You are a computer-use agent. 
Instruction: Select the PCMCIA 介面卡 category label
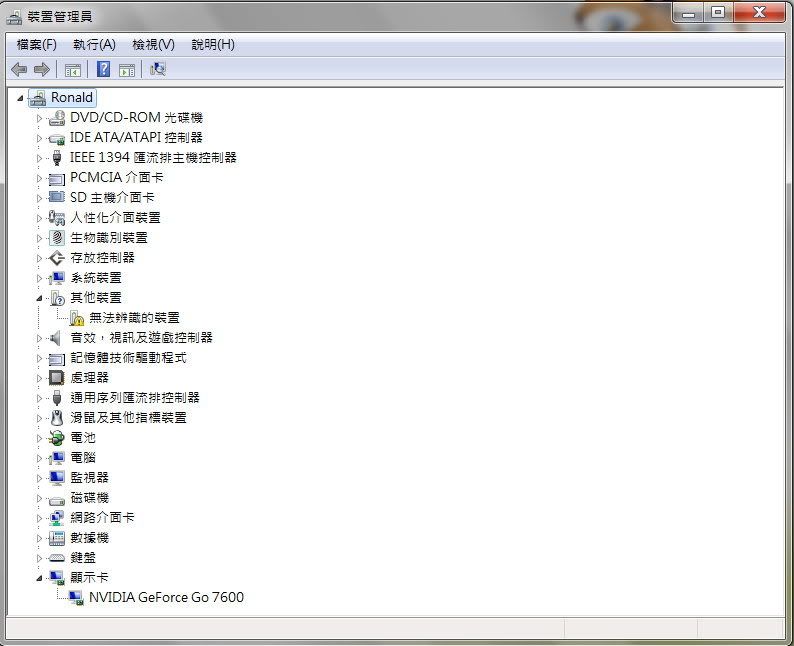(x=116, y=177)
